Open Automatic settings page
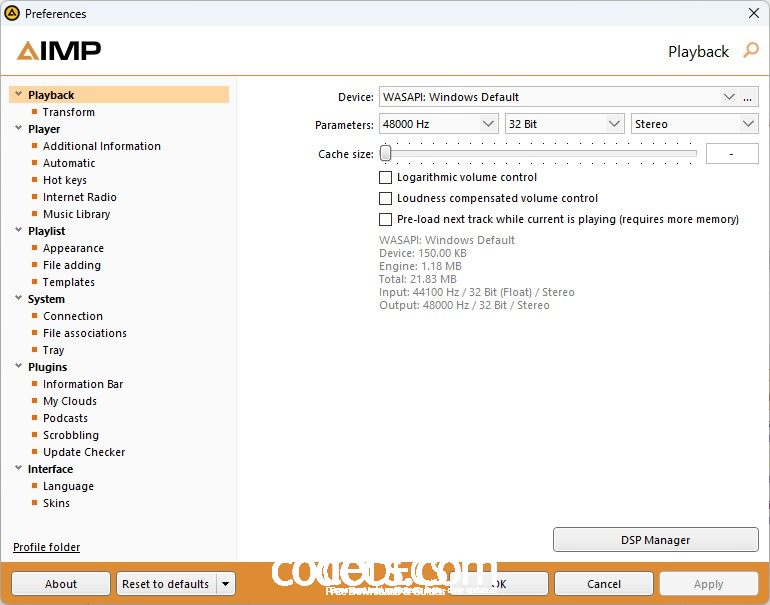Screen dimensions: 770x605 69,163
